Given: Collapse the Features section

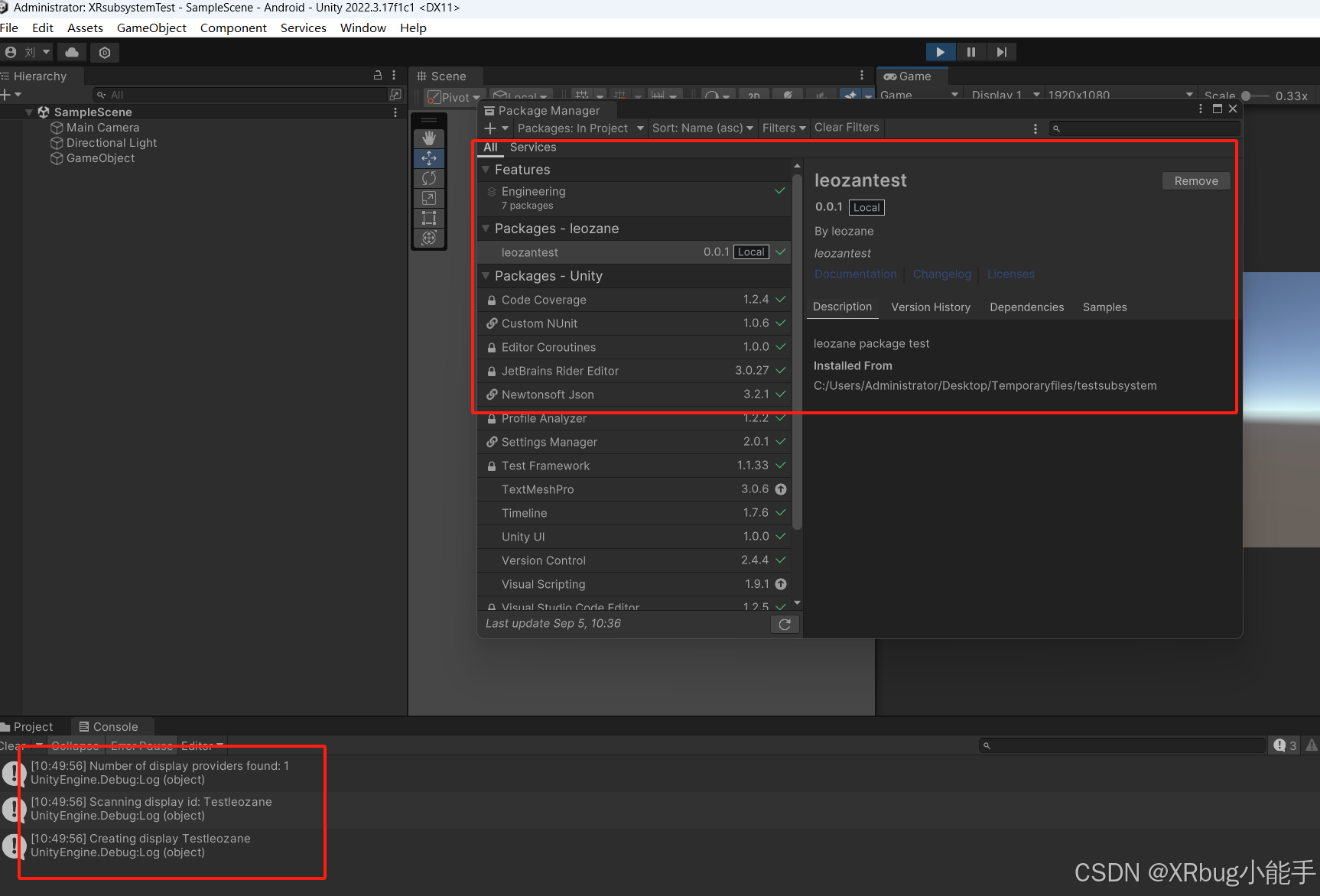Looking at the screenshot, I should (486, 170).
